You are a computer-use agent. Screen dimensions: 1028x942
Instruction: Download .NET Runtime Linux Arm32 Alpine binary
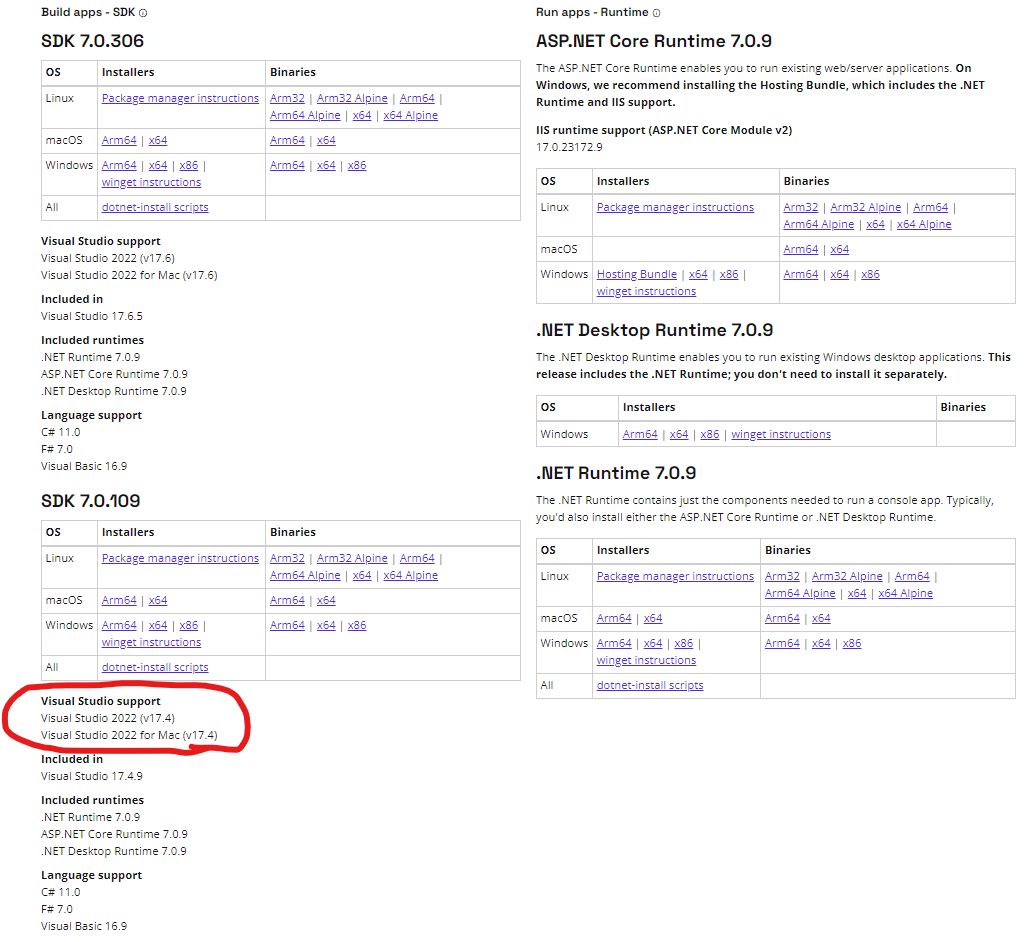[x=847, y=576]
